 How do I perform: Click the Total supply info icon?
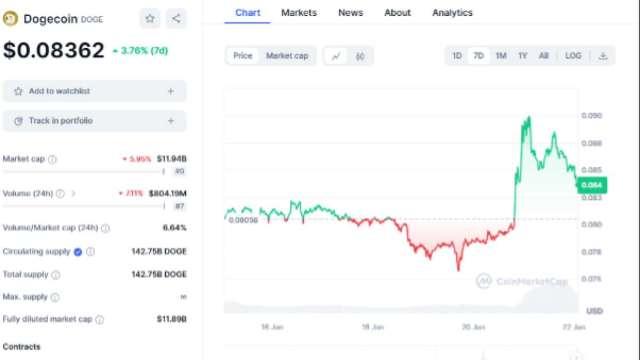coord(56,275)
